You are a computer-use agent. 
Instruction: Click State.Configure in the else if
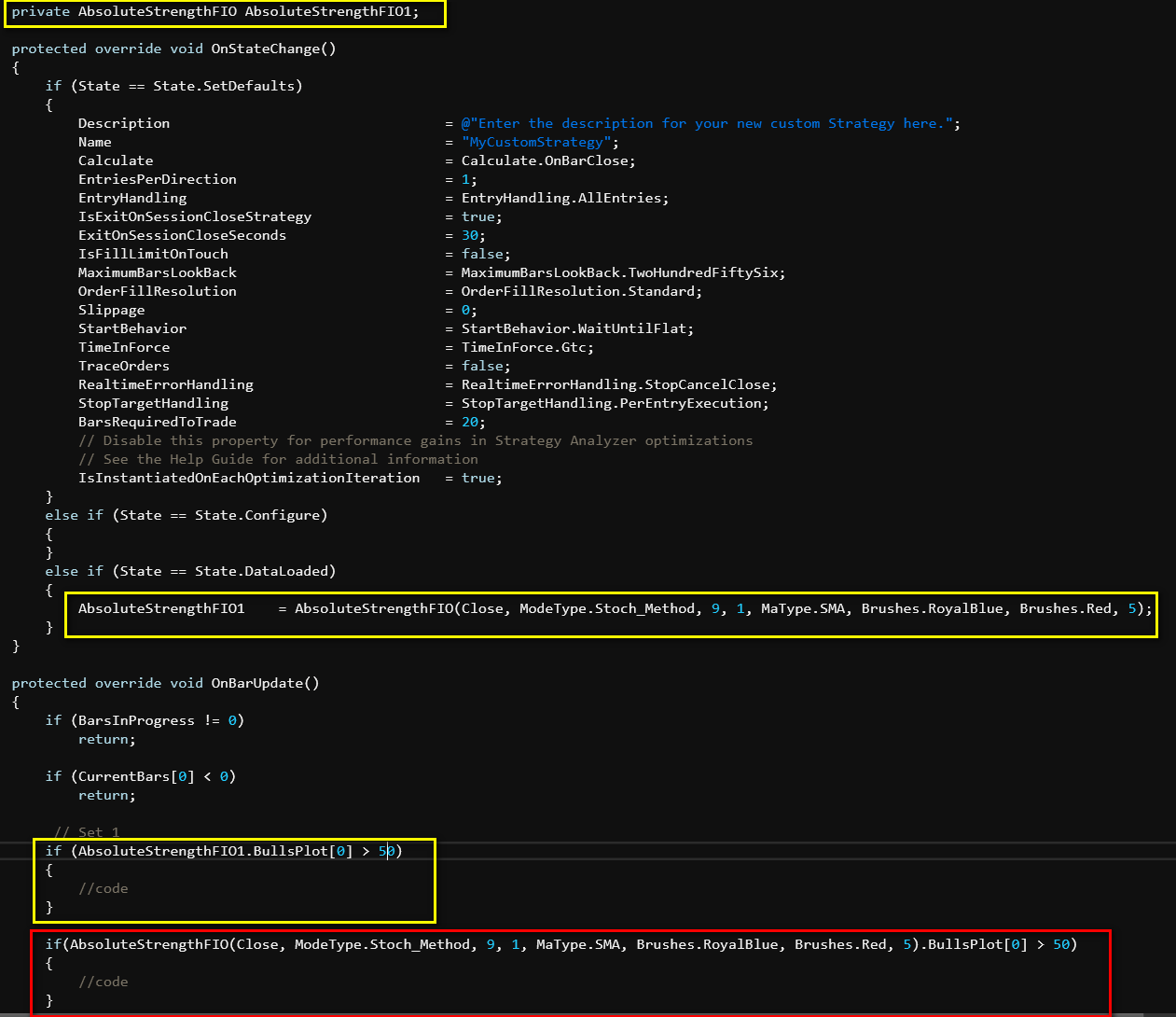pyautogui.click(x=257, y=515)
